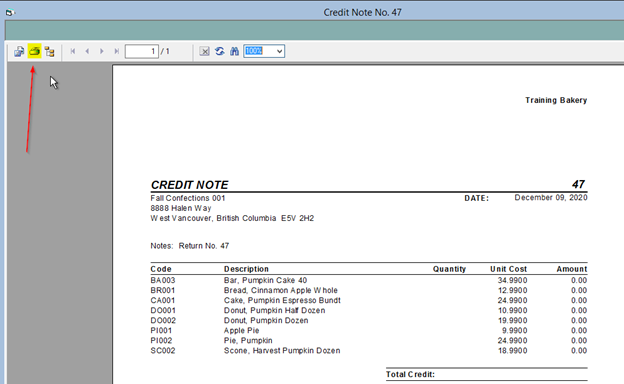
Task: Click the Credit Note No. 47 title bar
Action: [x=362, y=12]
